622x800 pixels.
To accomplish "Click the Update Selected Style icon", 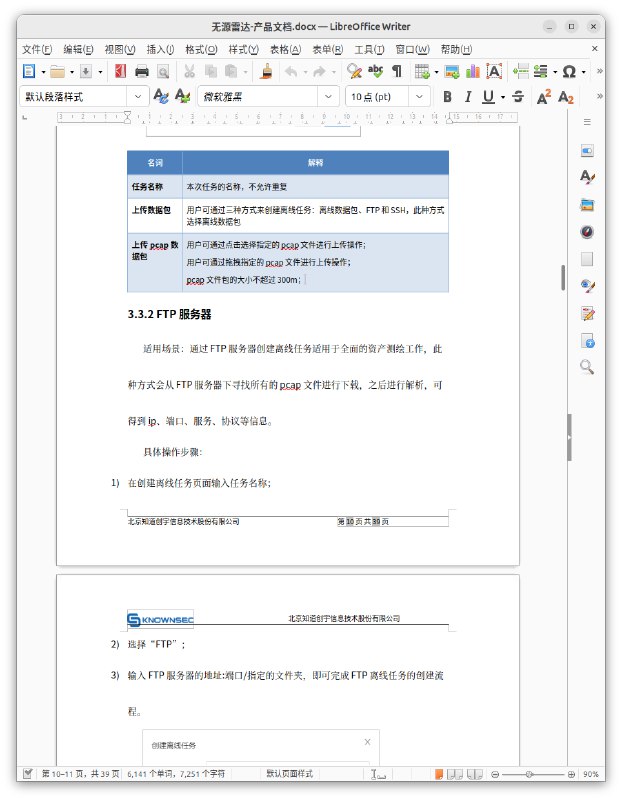I will tap(161, 96).
